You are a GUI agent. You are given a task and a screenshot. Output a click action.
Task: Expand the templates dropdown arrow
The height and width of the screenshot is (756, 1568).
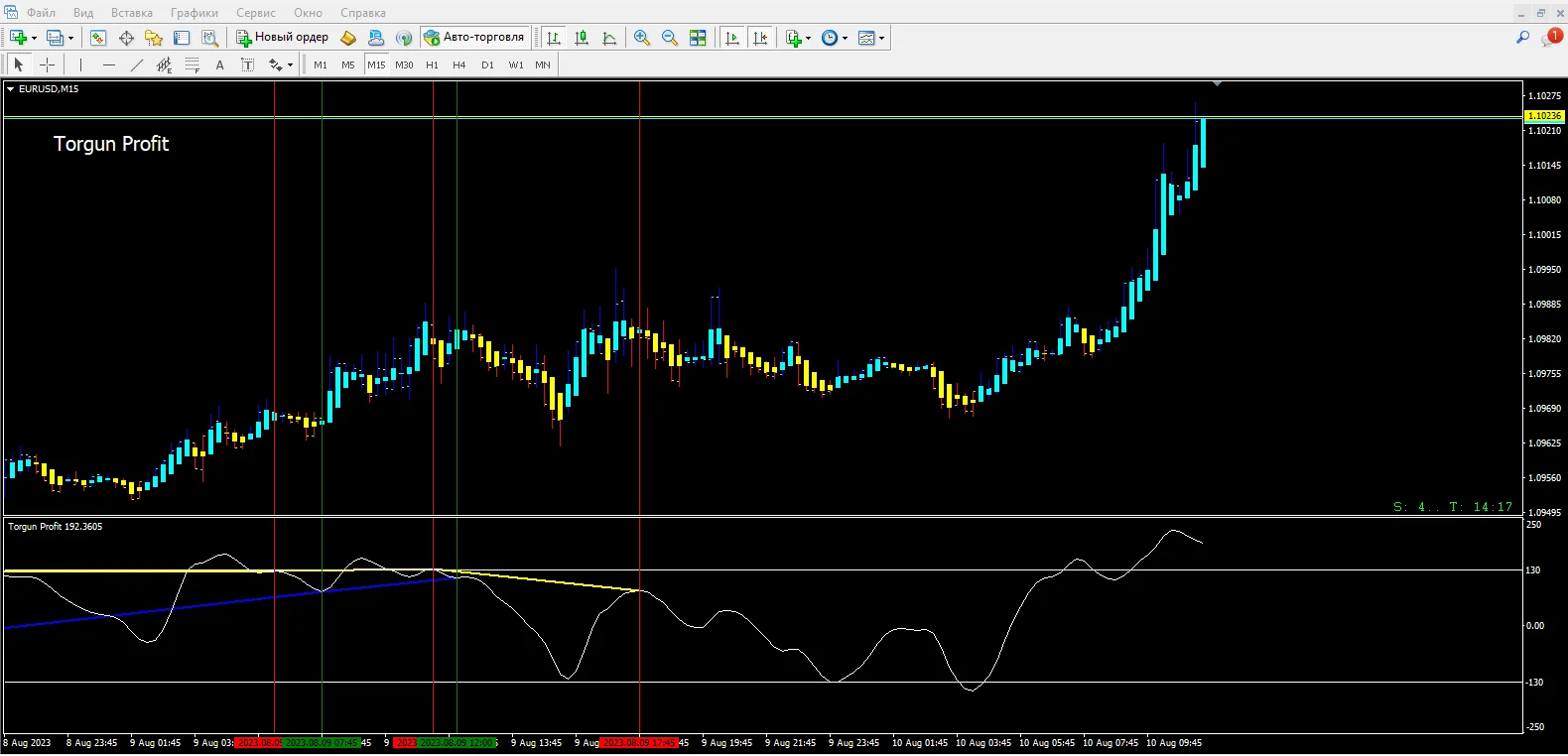tap(881, 39)
